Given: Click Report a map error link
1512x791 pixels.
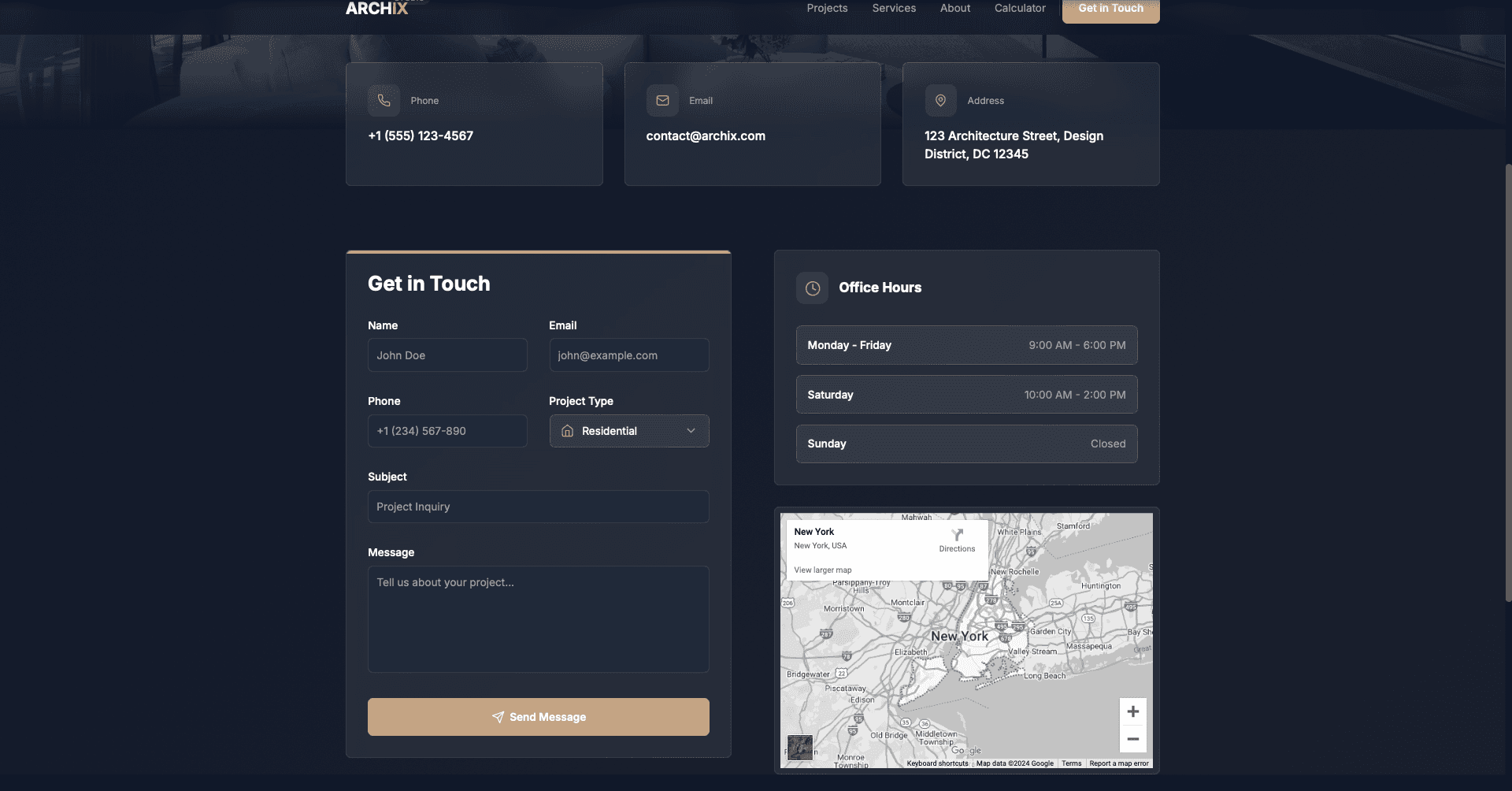Looking at the screenshot, I should tap(1119, 763).
